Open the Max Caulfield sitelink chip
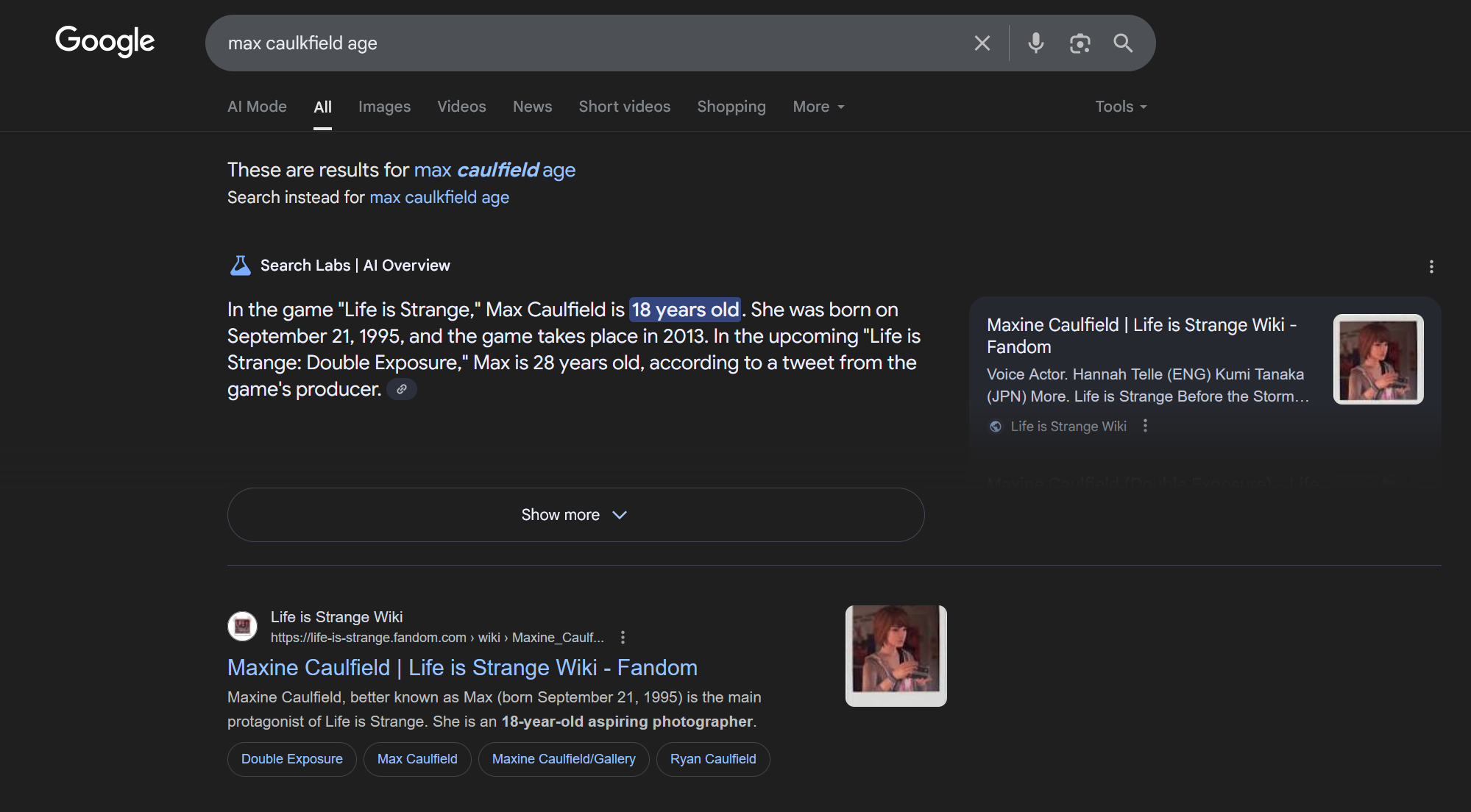 point(417,759)
